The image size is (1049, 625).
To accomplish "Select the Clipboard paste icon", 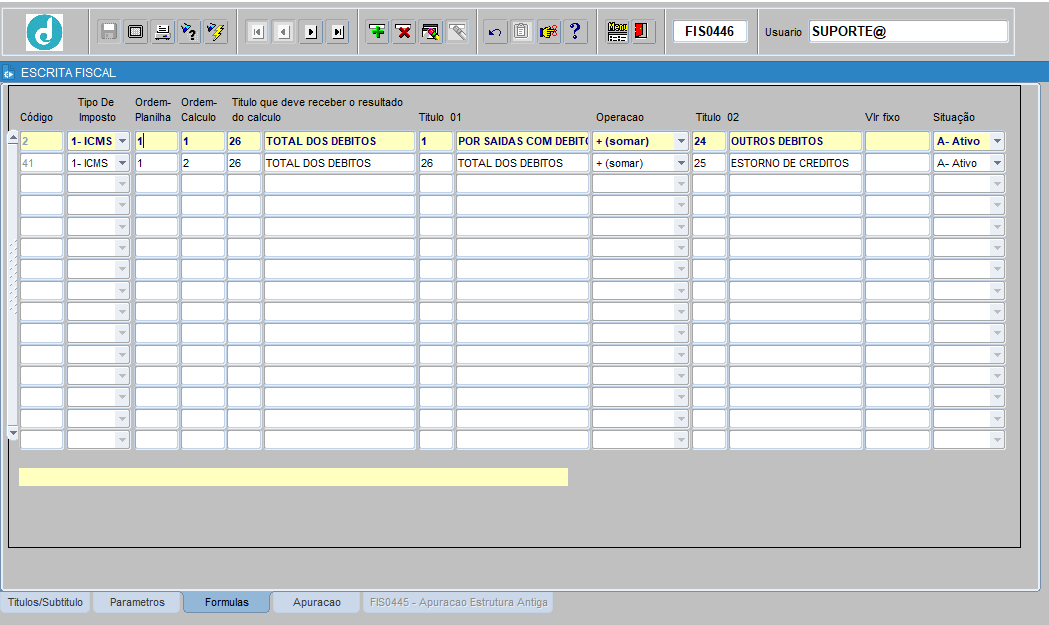I will point(521,31).
